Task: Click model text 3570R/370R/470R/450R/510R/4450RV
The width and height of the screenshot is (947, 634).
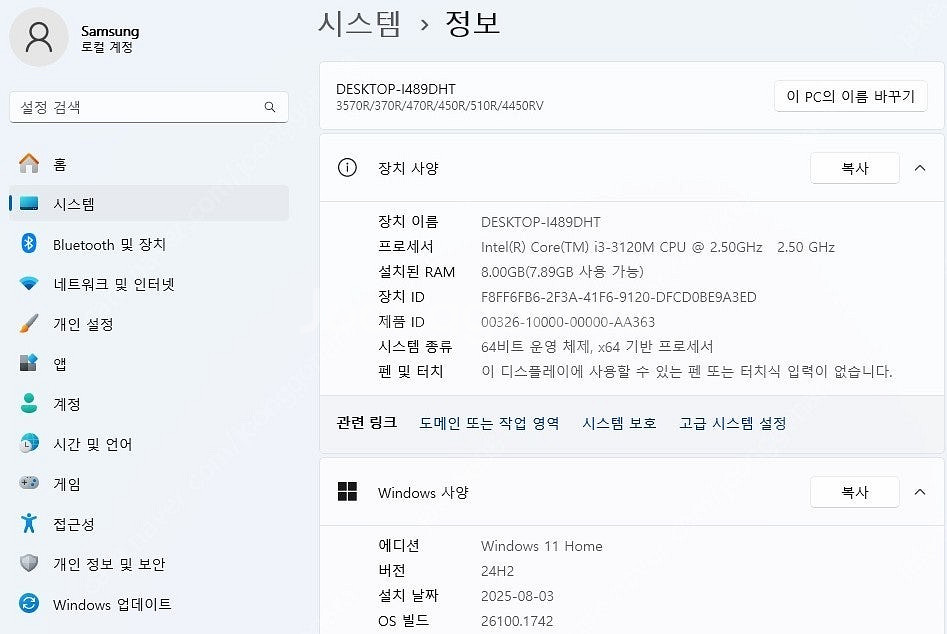Action: (x=440, y=106)
